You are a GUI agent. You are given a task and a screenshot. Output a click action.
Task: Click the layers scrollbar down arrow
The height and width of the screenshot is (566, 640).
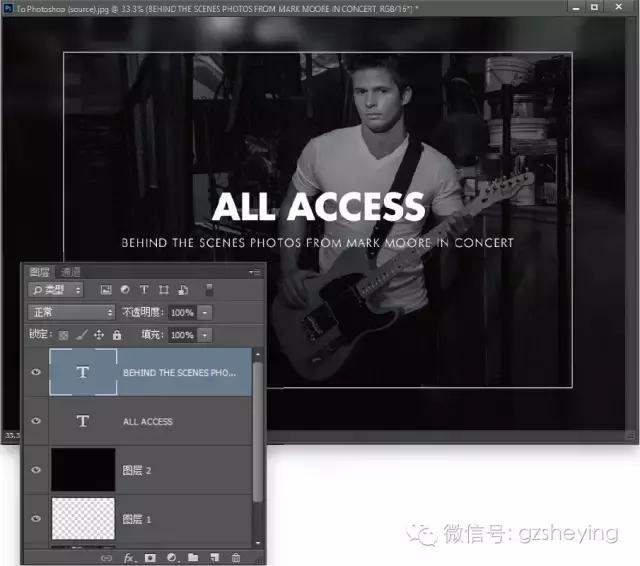pyautogui.click(x=258, y=543)
